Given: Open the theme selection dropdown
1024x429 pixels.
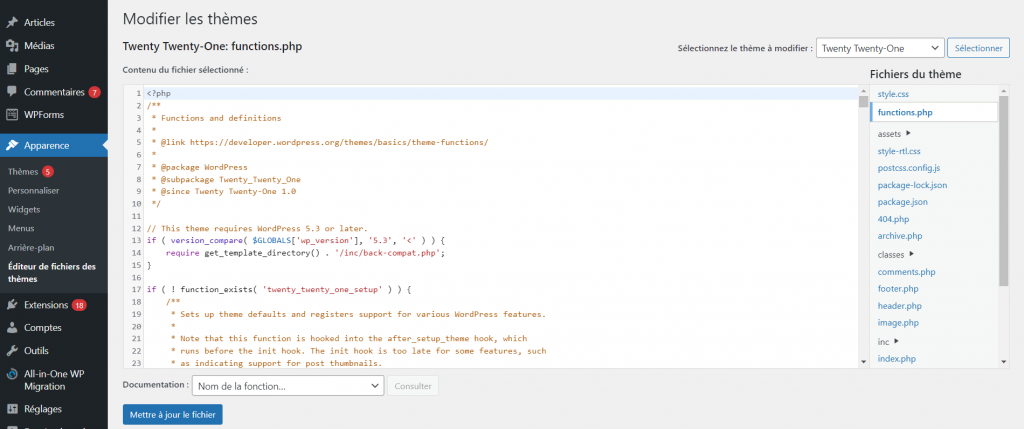Looking at the screenshot, I should (x=879, y=48).
